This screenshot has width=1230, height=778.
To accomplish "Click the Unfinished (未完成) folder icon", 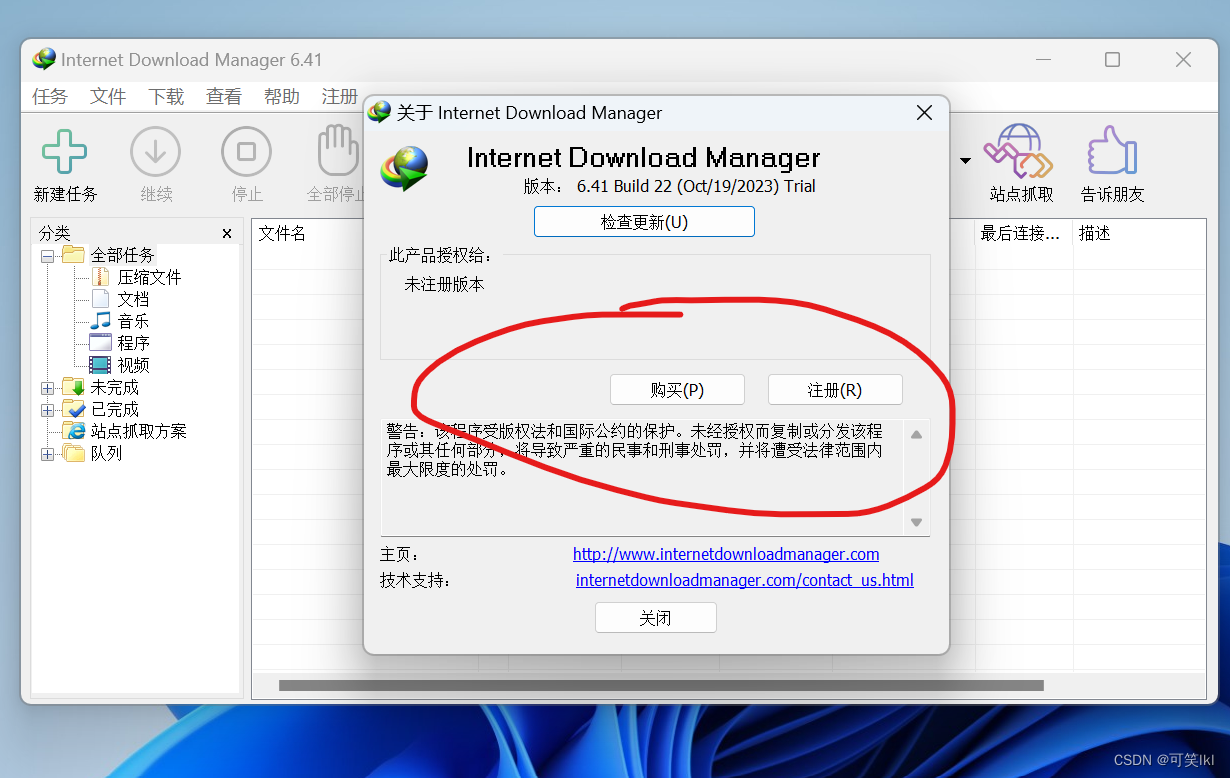I will (x=73, y=387).
